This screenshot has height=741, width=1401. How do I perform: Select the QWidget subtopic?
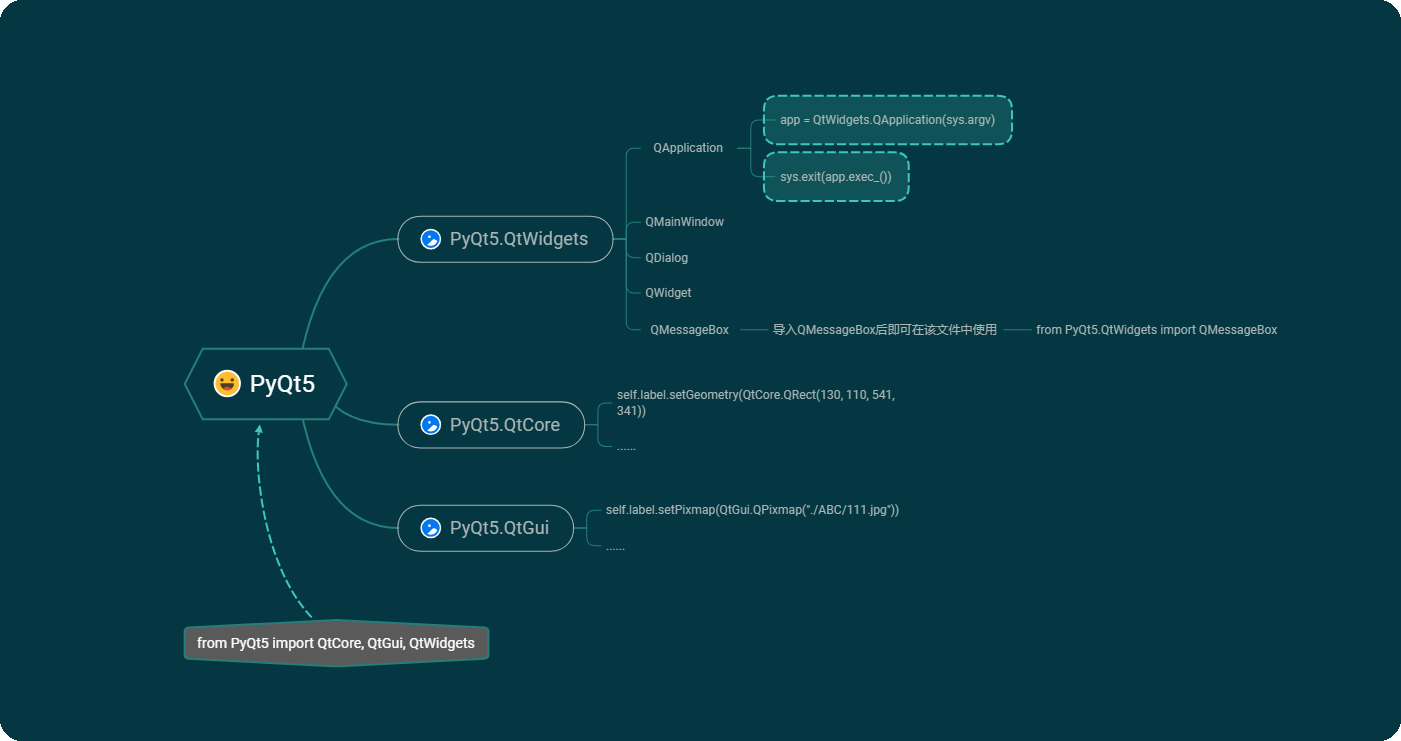668,293
